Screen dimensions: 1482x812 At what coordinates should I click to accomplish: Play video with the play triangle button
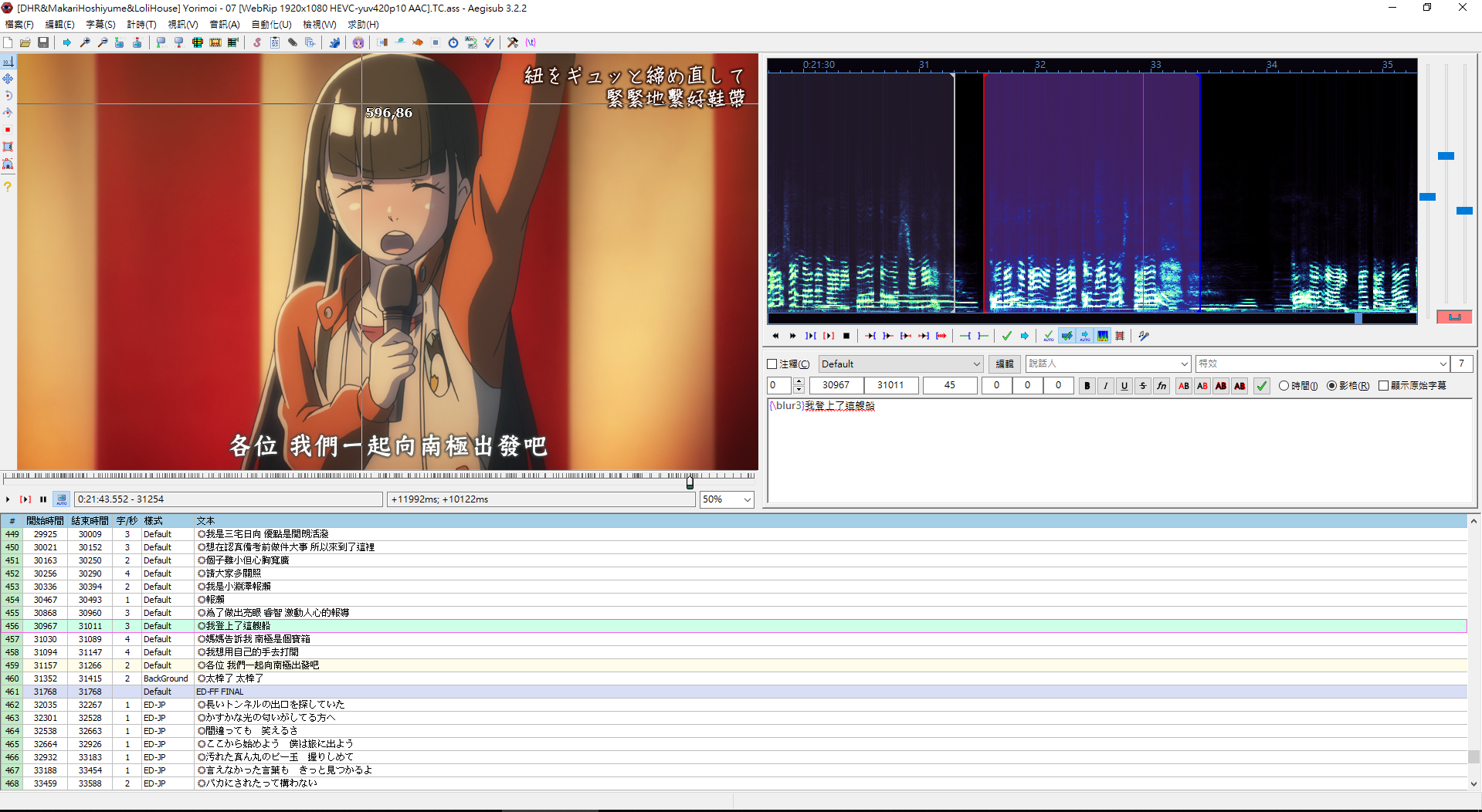8,499
